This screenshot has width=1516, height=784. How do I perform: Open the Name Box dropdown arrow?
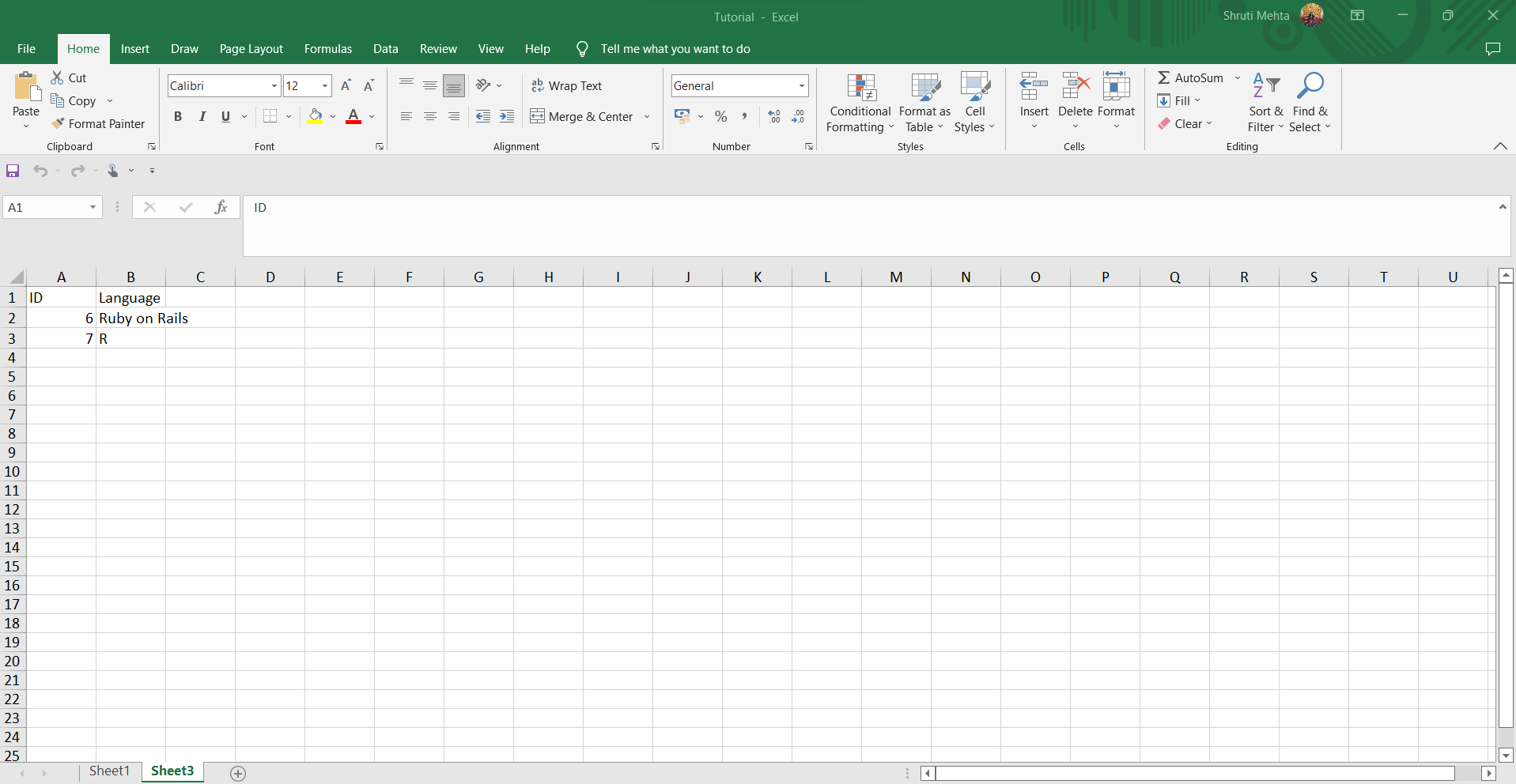tap(93, 207)
